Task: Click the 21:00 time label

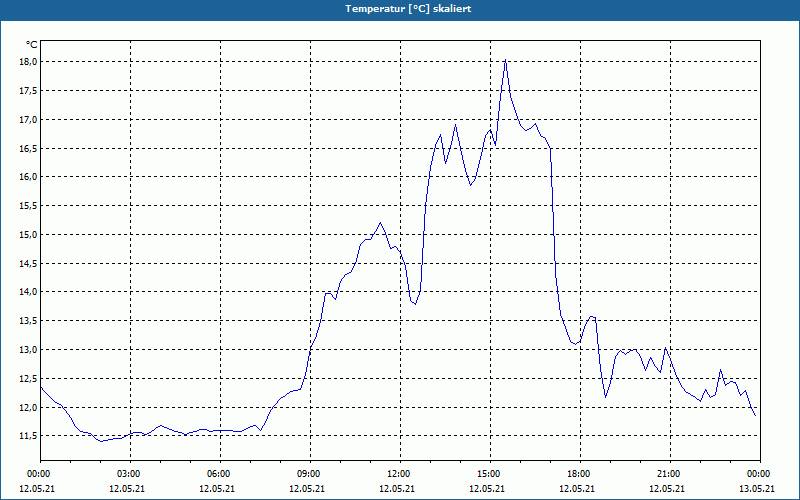Action: tap(670, 474)
